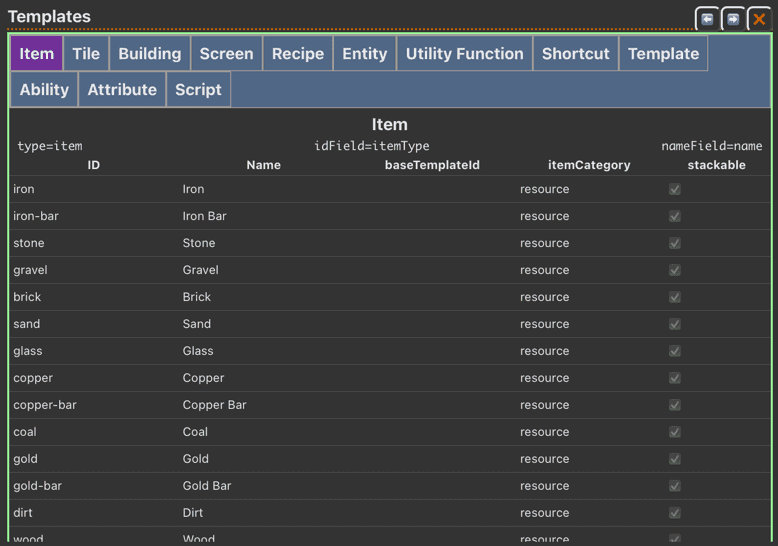Go to the Utility Function tab

(x=464, y=54)
